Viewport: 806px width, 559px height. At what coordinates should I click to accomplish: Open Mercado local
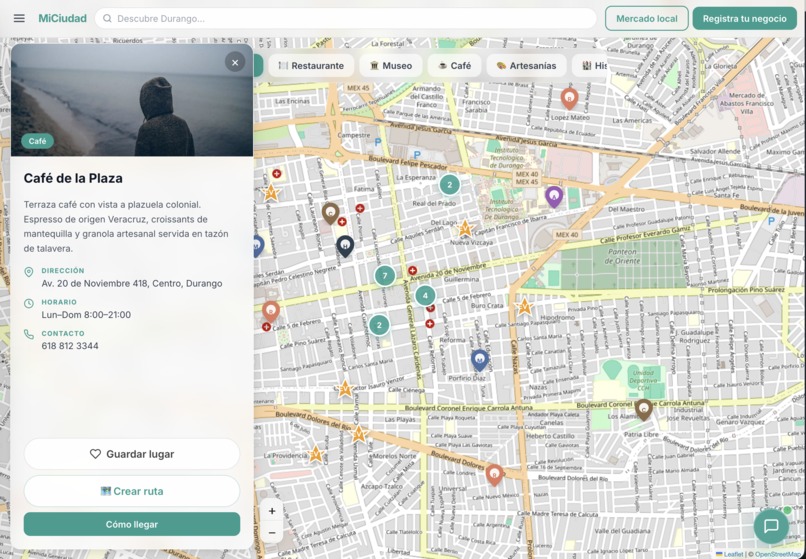pos(647,19)
